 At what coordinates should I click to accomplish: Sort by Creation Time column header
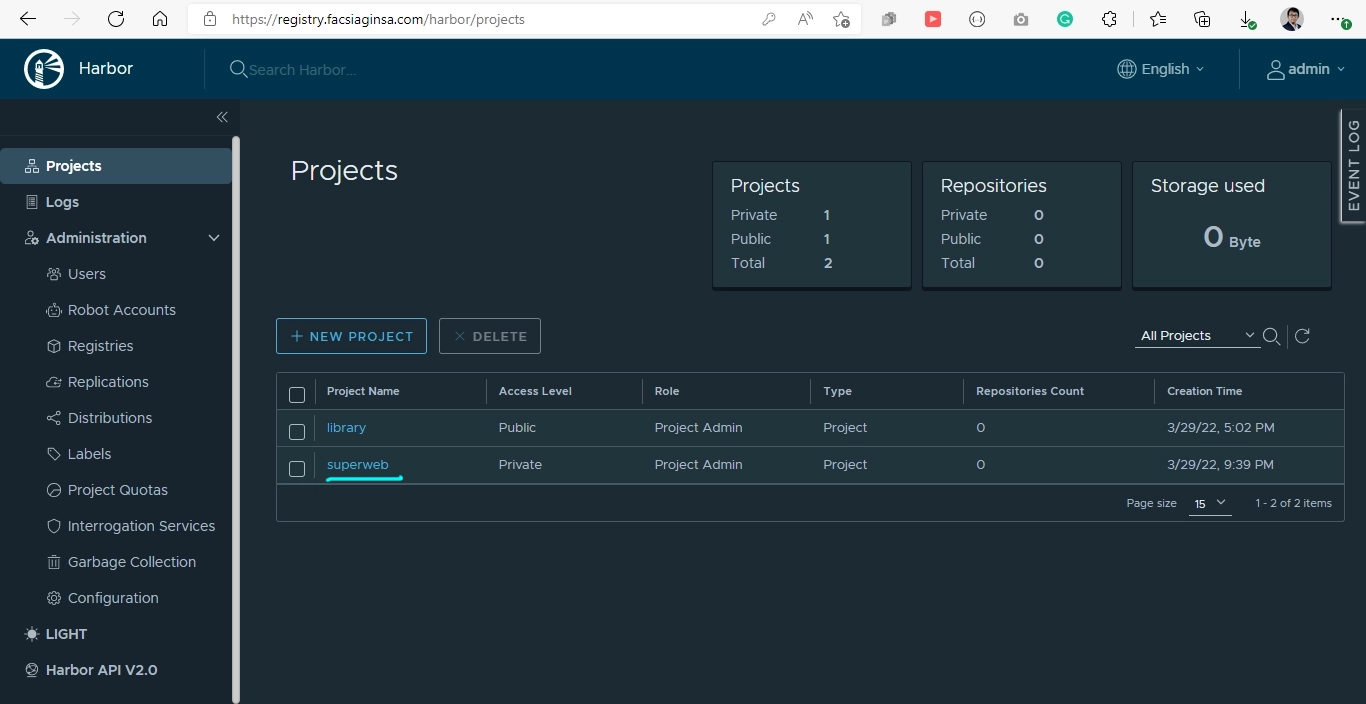point(1205,391)
